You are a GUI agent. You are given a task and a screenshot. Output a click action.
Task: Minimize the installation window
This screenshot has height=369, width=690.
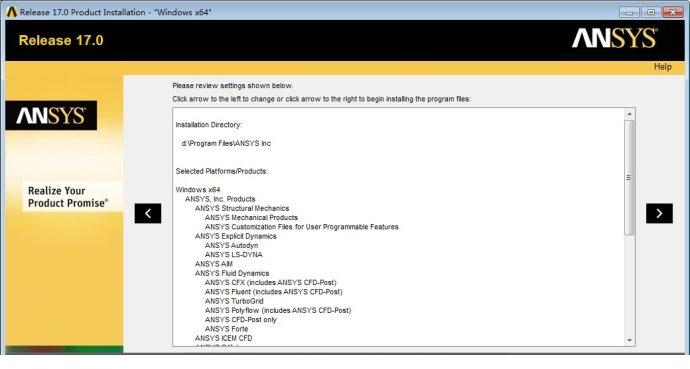629,12
